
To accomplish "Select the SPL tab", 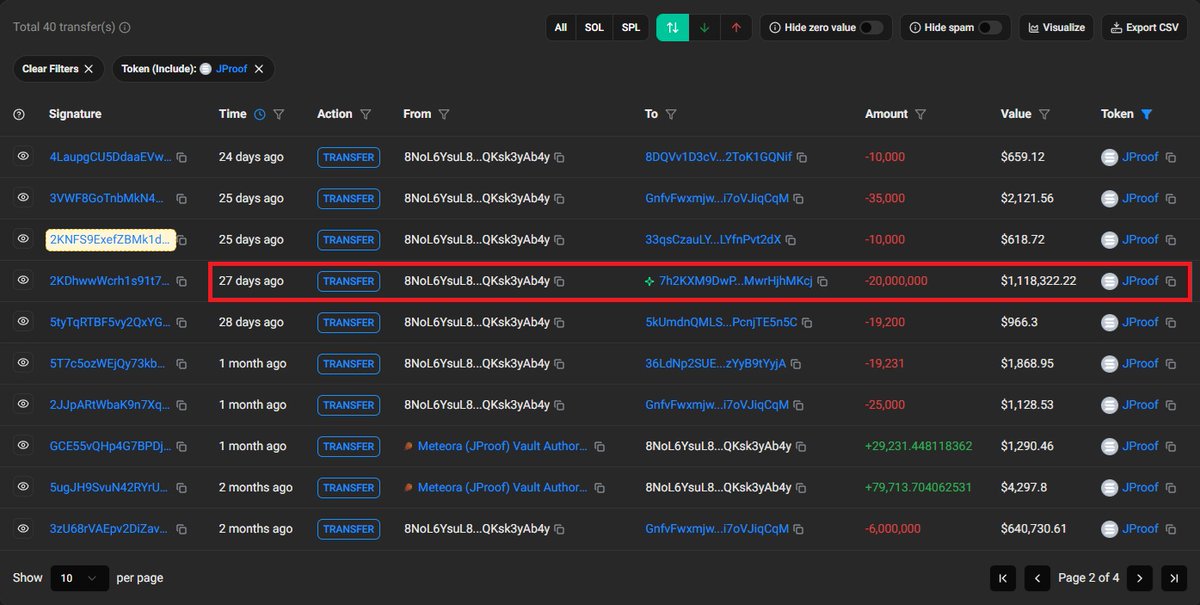I will pyautogui.click(x=631, y=28).
